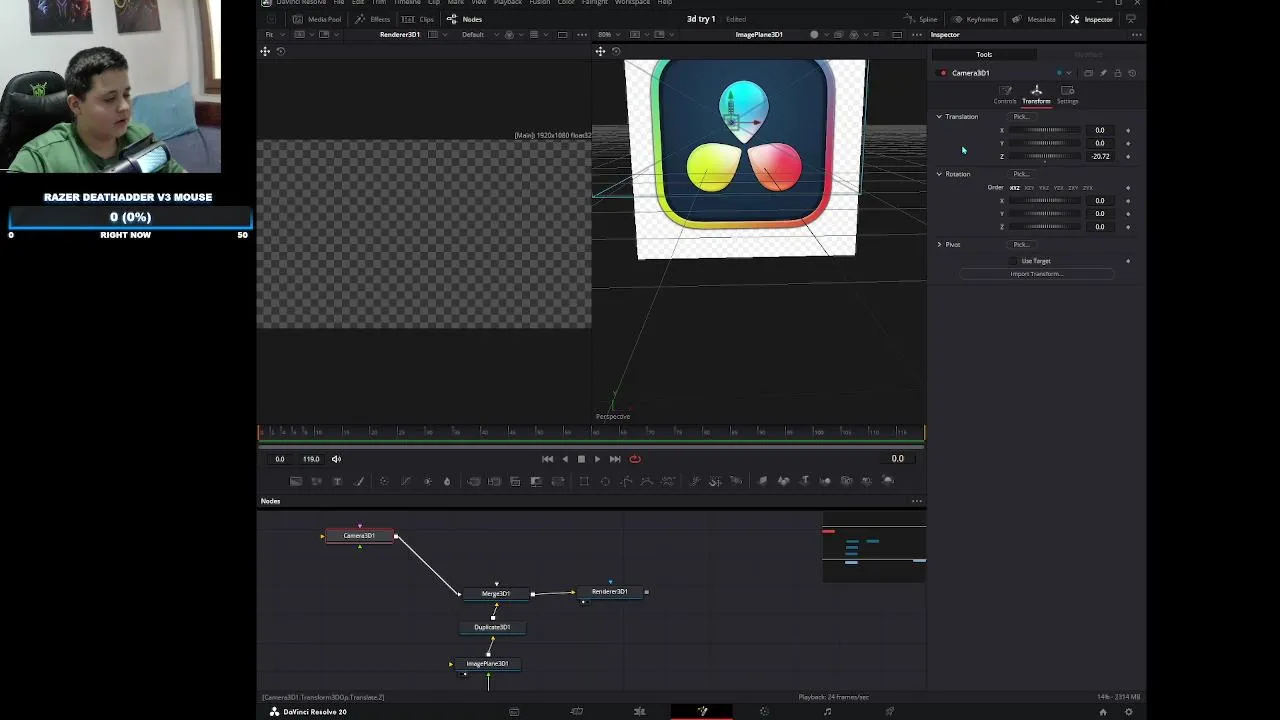Add a Camera3D node from toolbar
The height and width of the screenshot is (720, 1280).
pyautogui.click(x=846, y=481)
